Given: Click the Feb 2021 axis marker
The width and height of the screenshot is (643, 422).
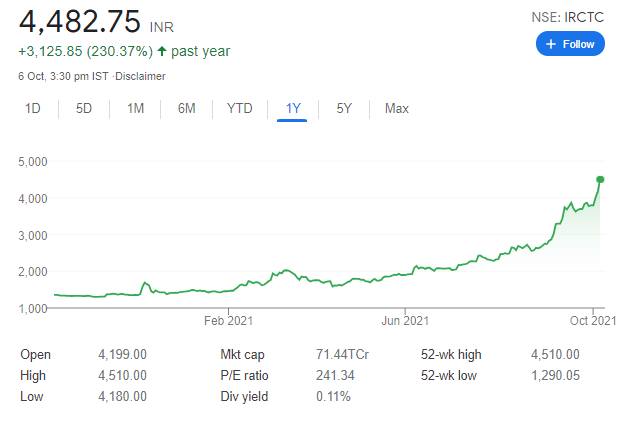Looking at the screenshot, I should pyautogui.click(x=228, y=320).
